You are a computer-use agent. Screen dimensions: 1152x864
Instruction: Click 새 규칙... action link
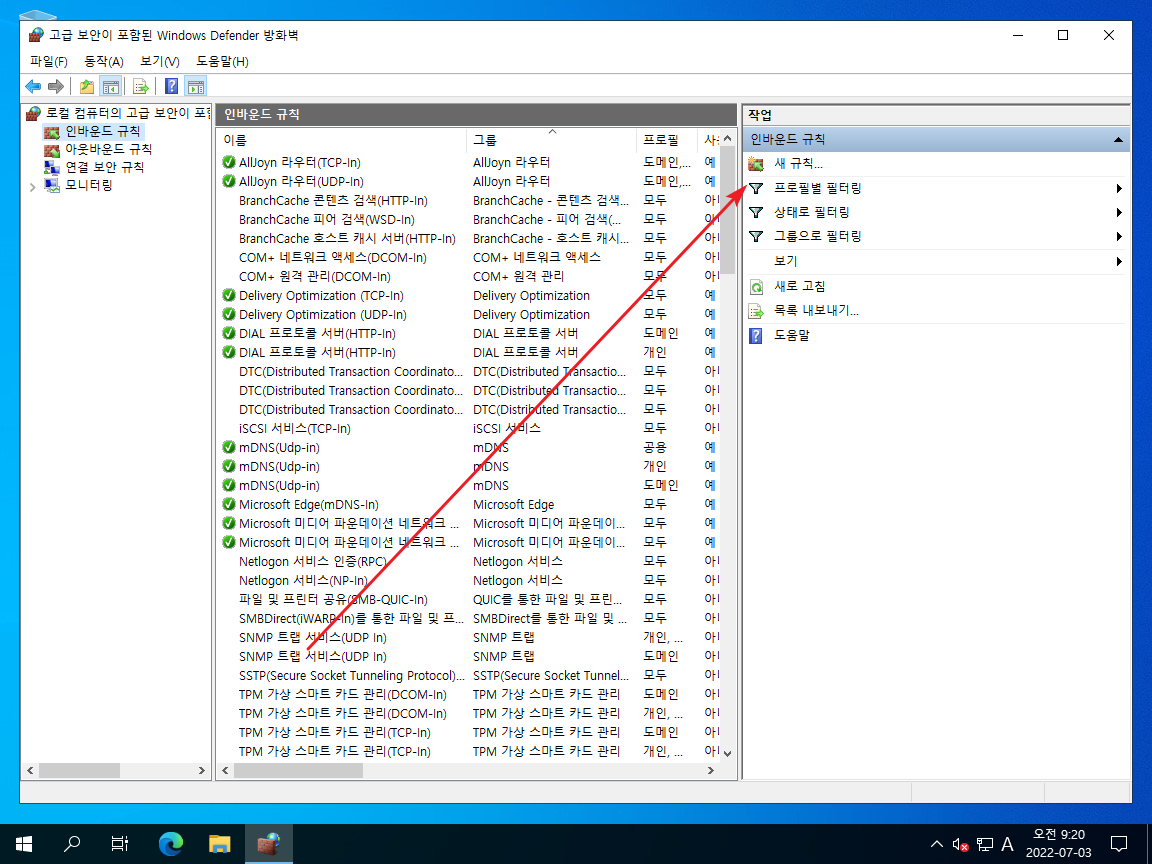pyautogui.click(x=798, y=164)
